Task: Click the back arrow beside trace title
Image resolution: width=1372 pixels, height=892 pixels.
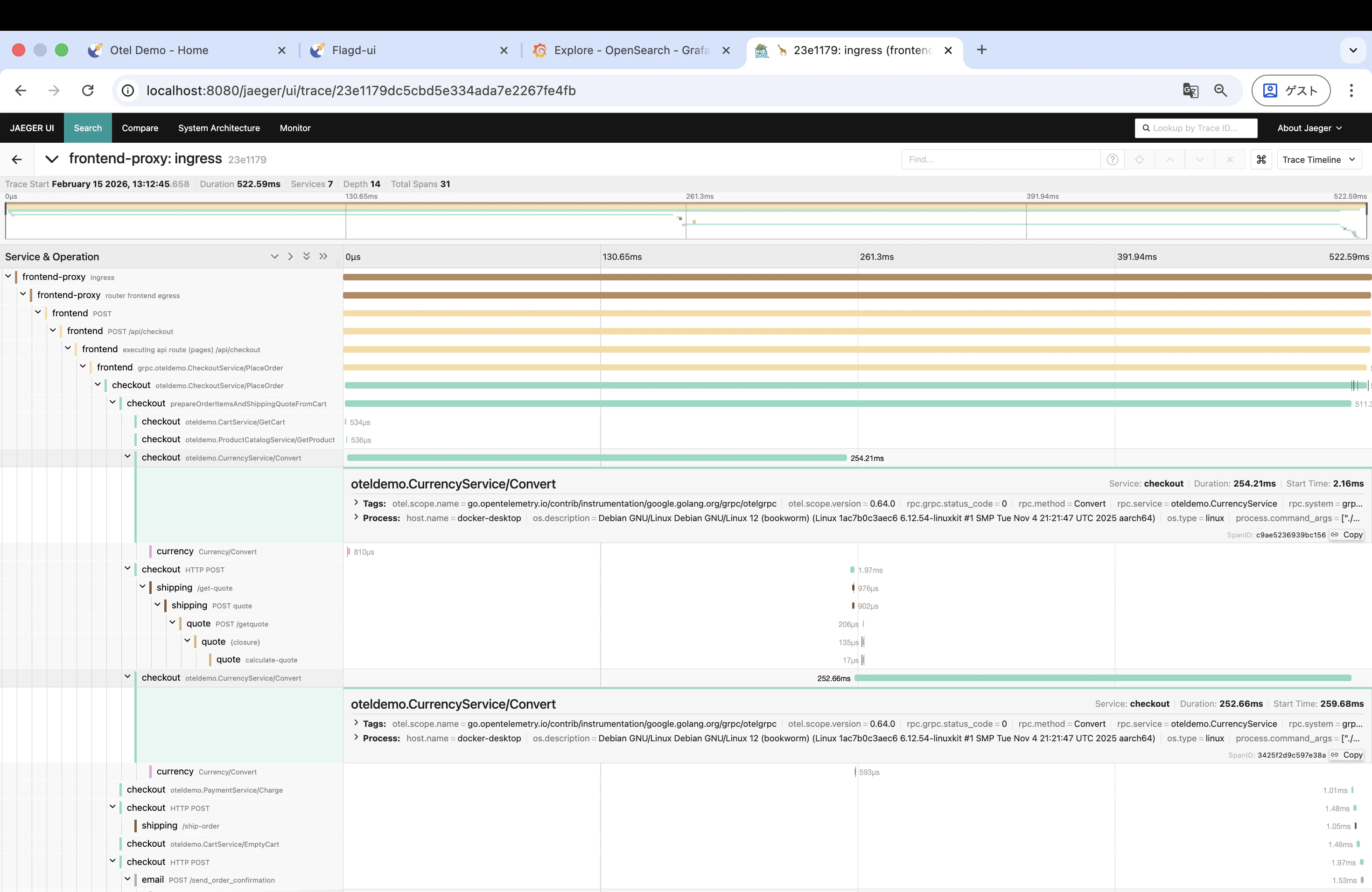Action: point(17,160)
